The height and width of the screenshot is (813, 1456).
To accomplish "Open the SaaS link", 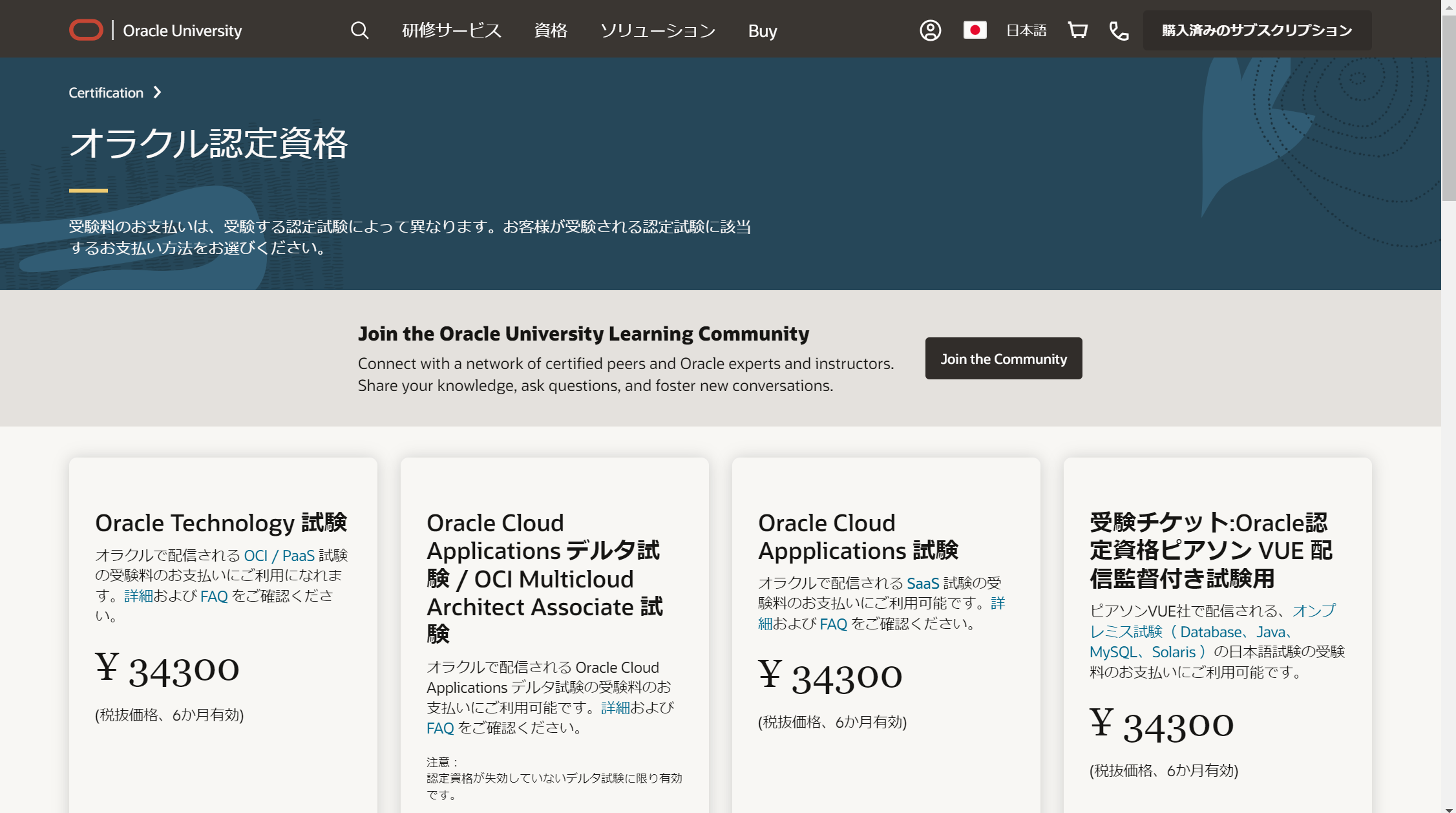I will pos(923,584).
